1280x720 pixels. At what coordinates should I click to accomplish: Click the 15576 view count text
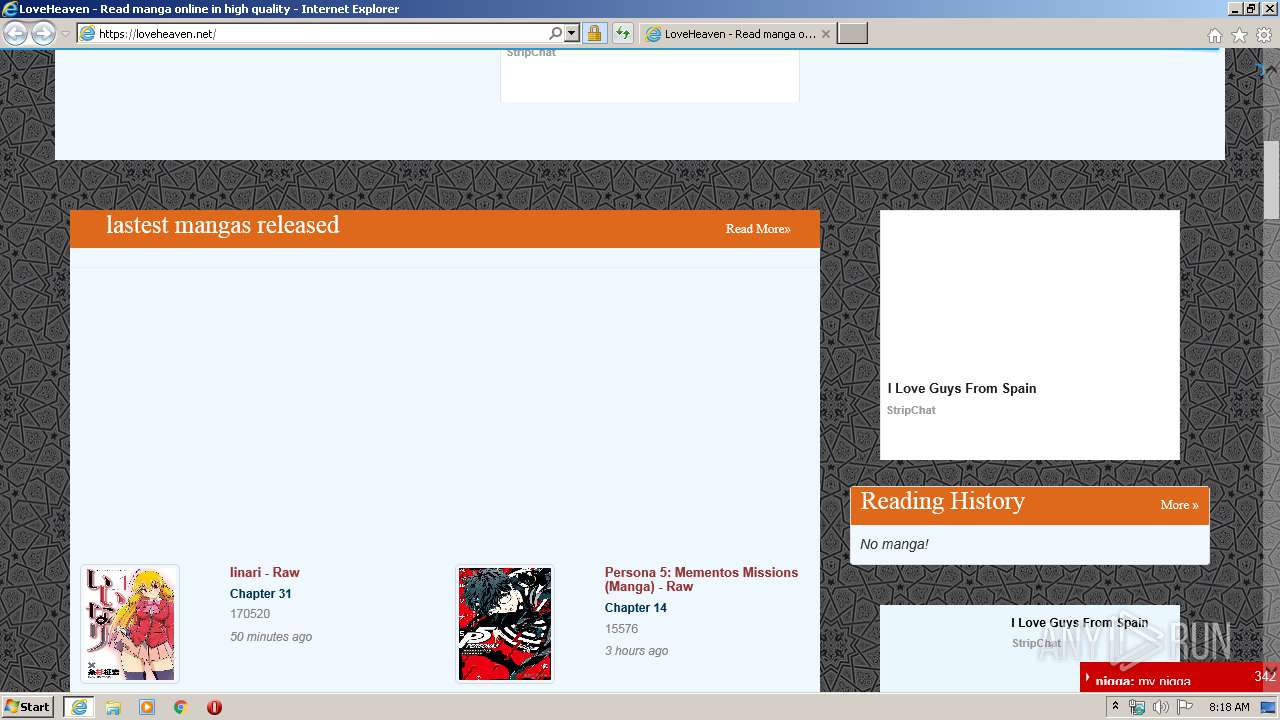[x=621, y=629]
